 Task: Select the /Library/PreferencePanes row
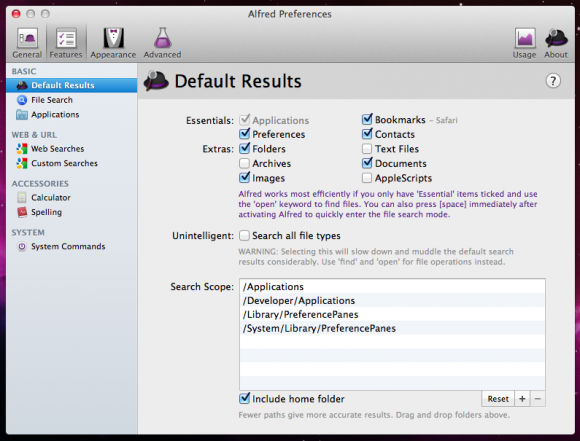click(x=392, y=314)
